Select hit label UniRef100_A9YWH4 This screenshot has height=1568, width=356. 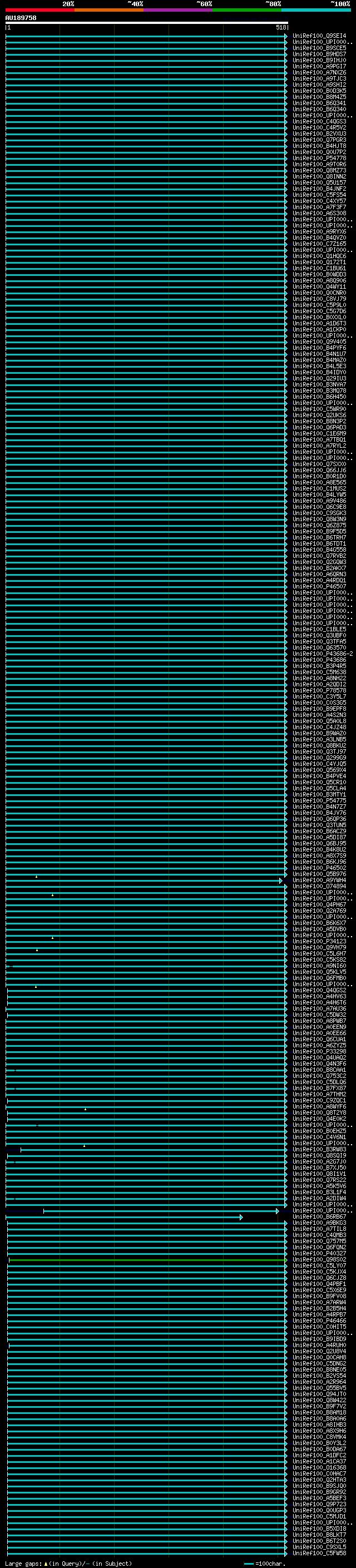[x=319, y=880]
